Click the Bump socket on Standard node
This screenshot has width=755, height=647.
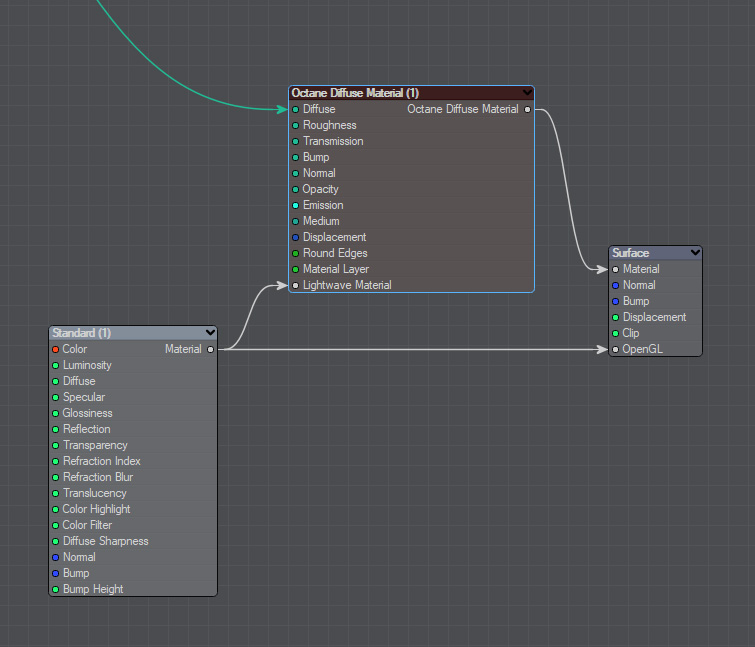click(55, 573)
